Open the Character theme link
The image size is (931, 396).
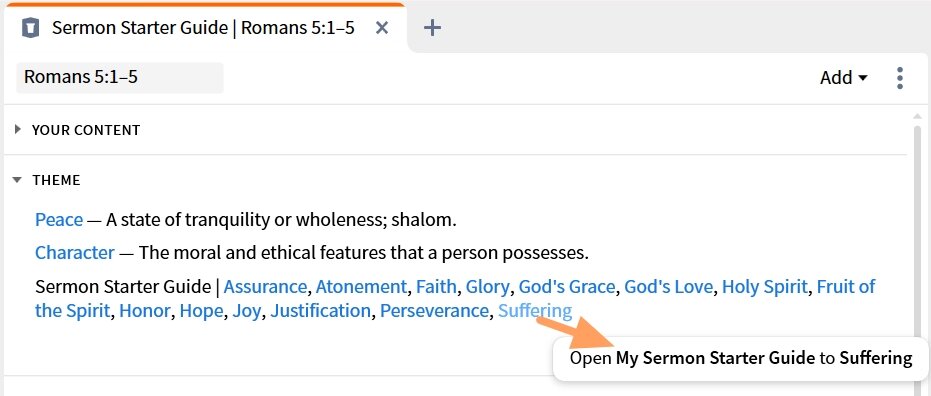click(x=75, y=253)
